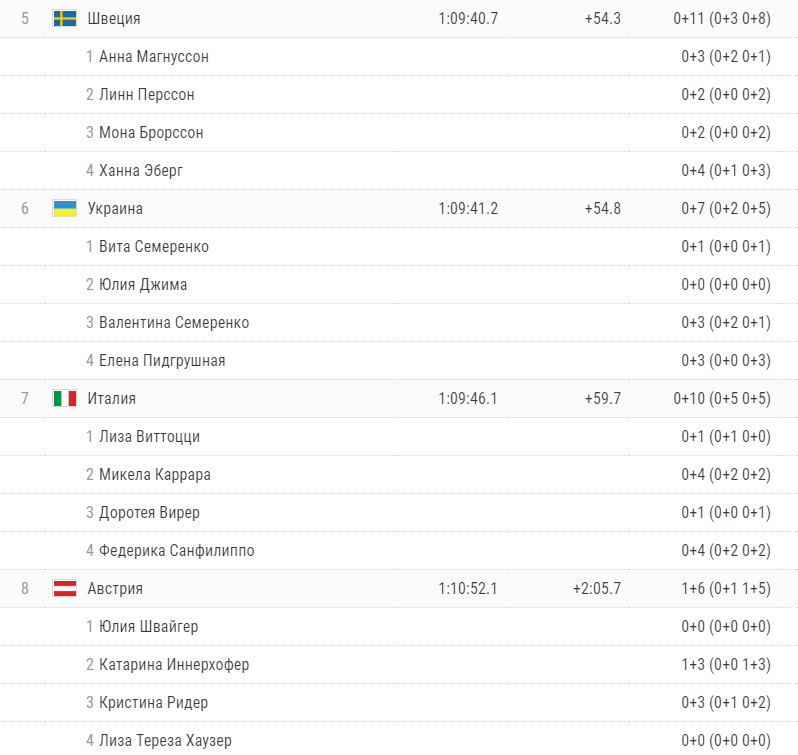Viewport: 798px width, 755px height.
Task: Select the Италия team name
Action: coord(111,398)
